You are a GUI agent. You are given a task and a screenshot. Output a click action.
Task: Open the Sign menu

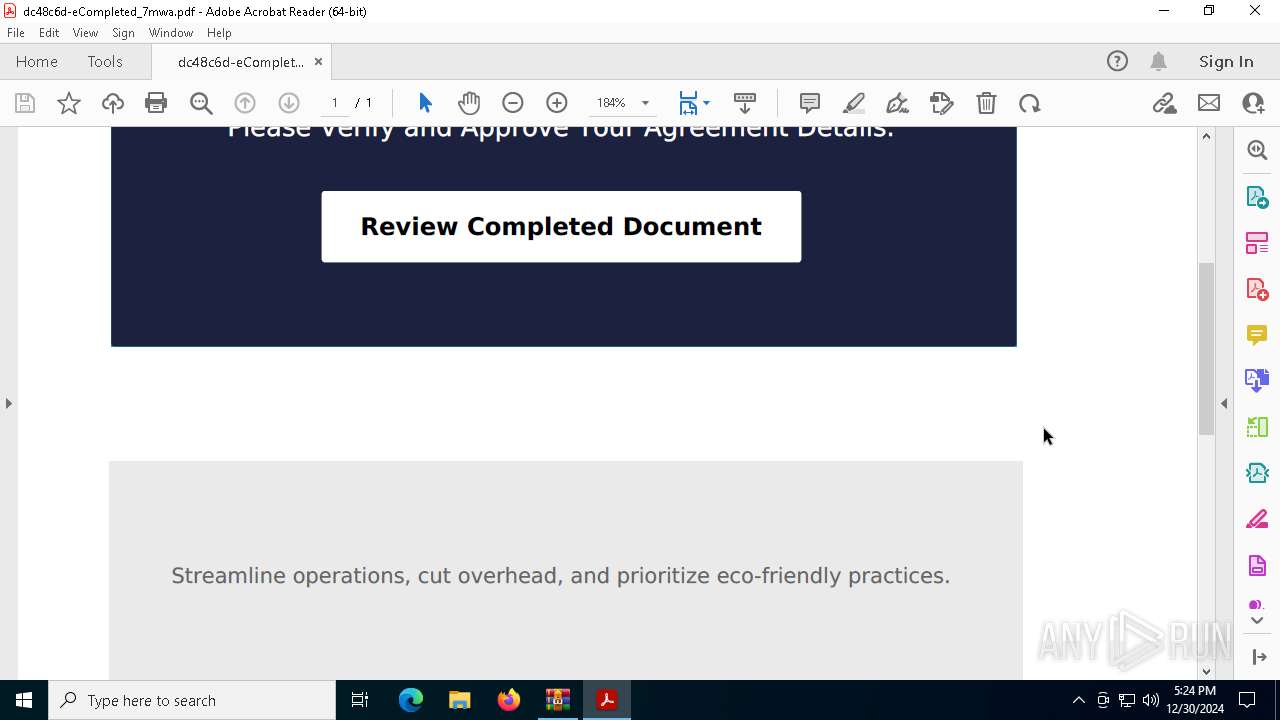tap(123, 33)
